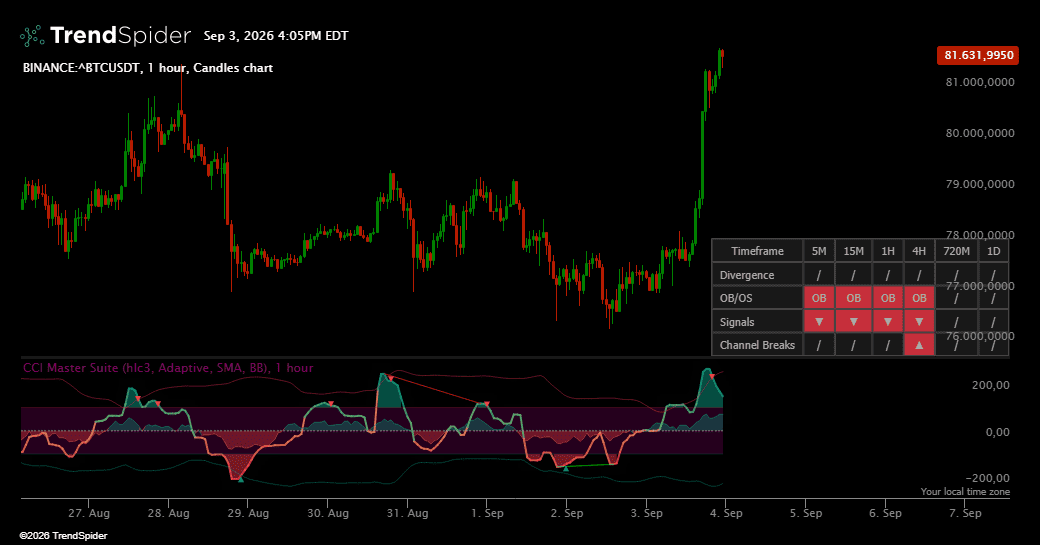Screen dimensions: 1040x545
Task: Click the current price tag 81.631,9950
Action: [x=978, y=55]
